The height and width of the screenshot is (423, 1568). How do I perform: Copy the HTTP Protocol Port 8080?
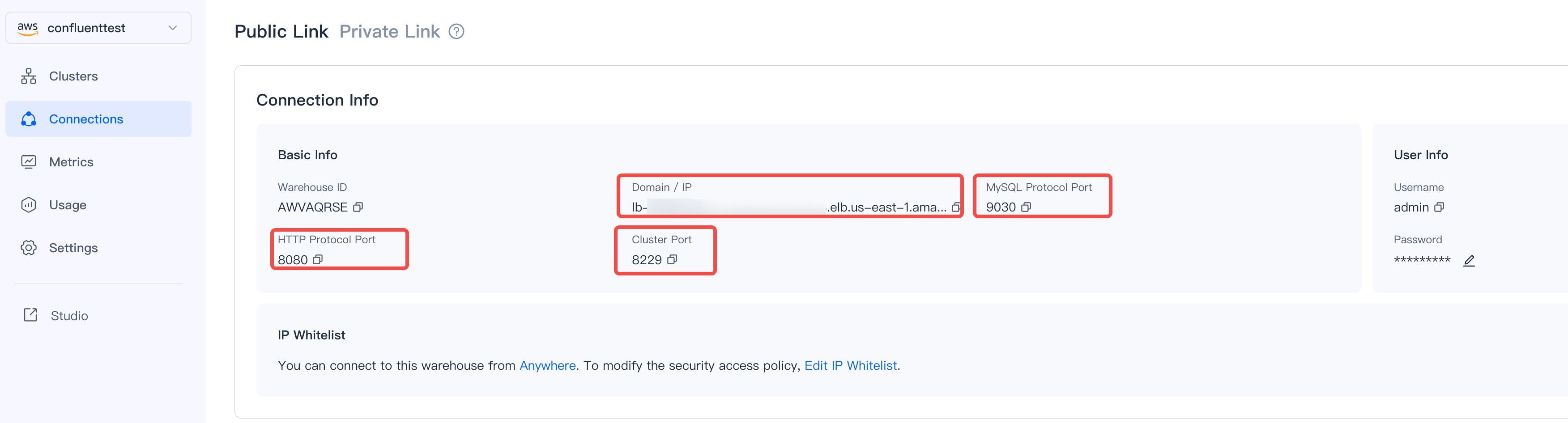pyautogui.click(x=318, y=260)
